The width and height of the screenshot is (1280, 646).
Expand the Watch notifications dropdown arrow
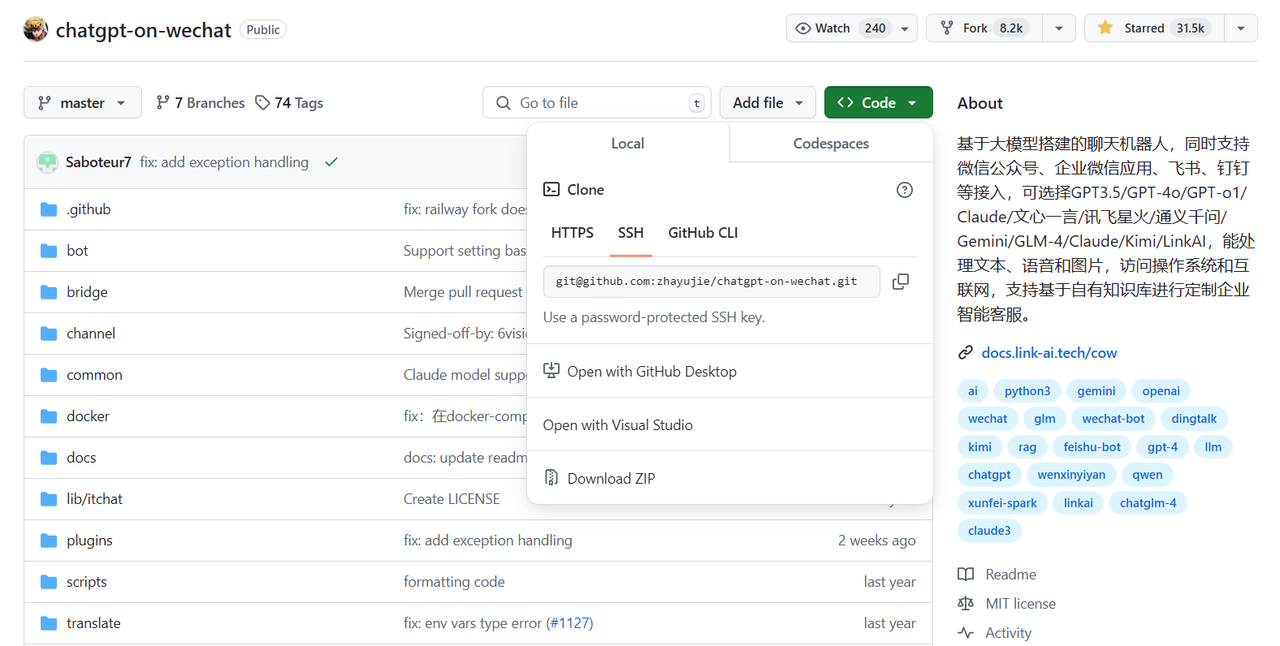click(x=905, y=28)
